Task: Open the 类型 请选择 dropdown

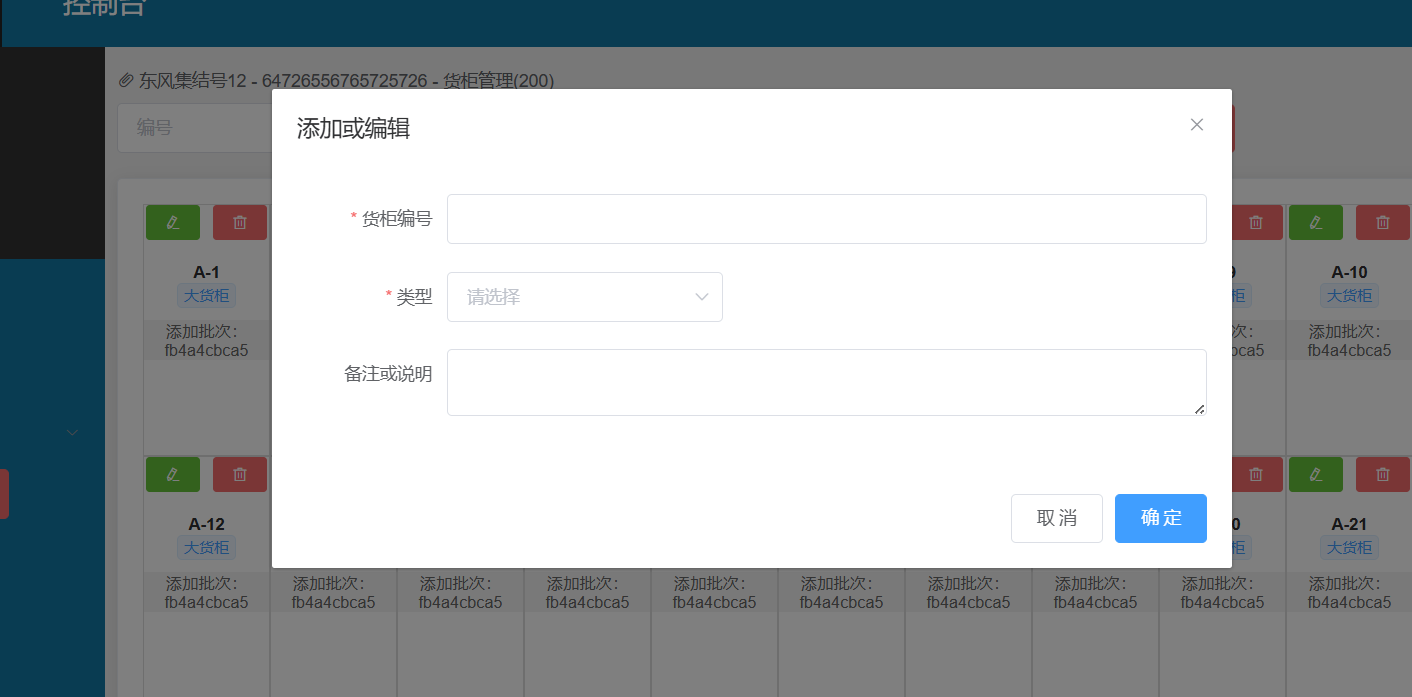Action: 584,297
